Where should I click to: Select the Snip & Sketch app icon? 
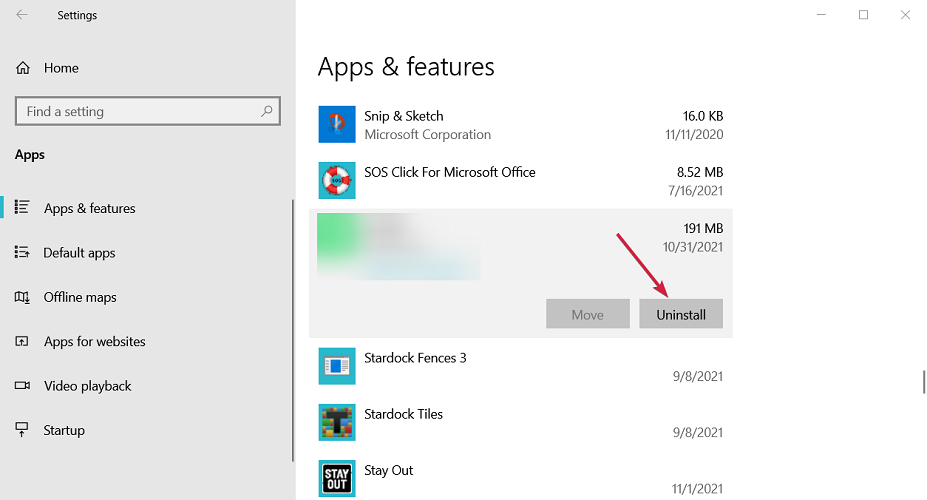[337, 124]
